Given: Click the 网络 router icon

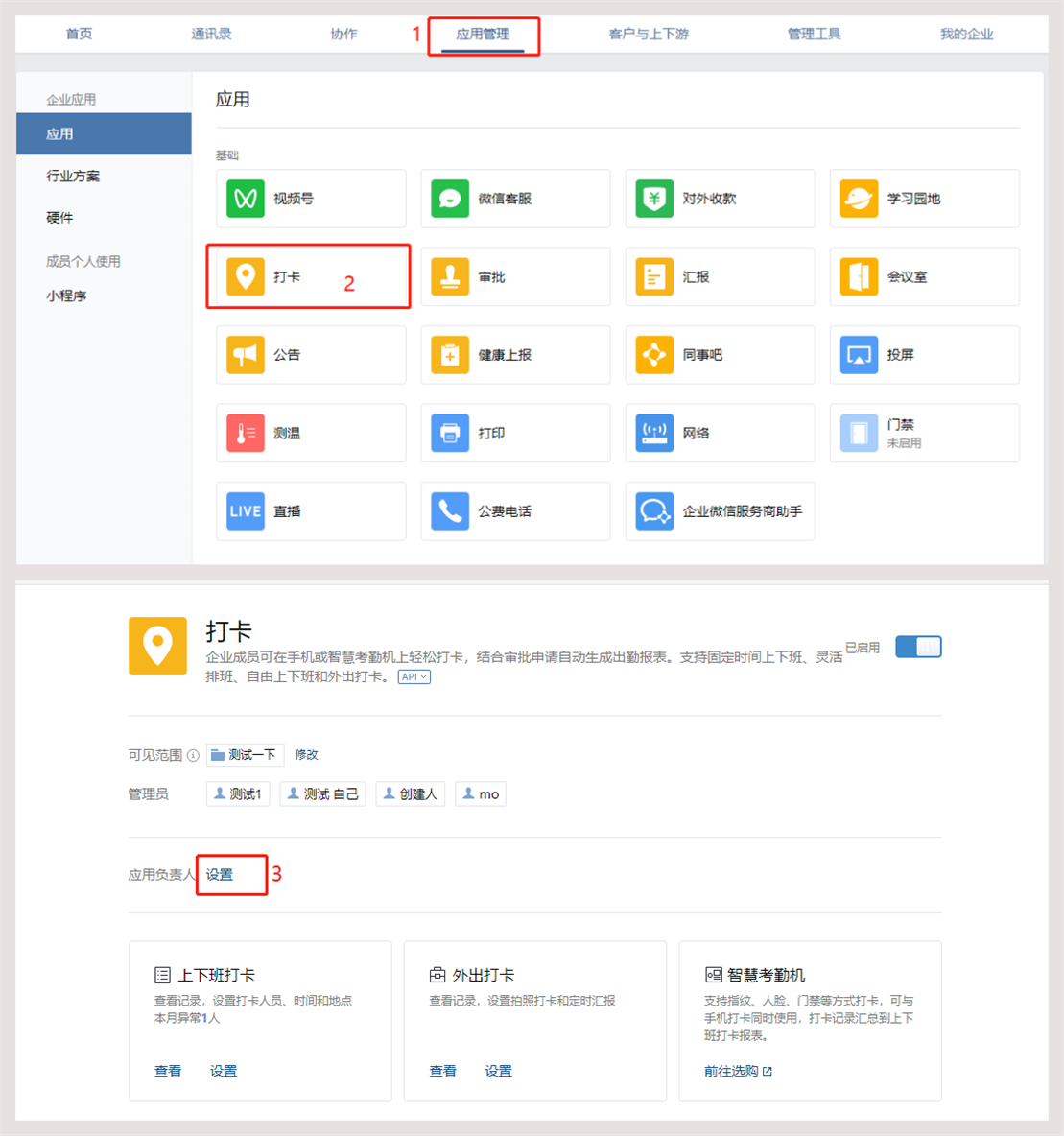Looking at the screenshot, I should click(x=654, y=434).
